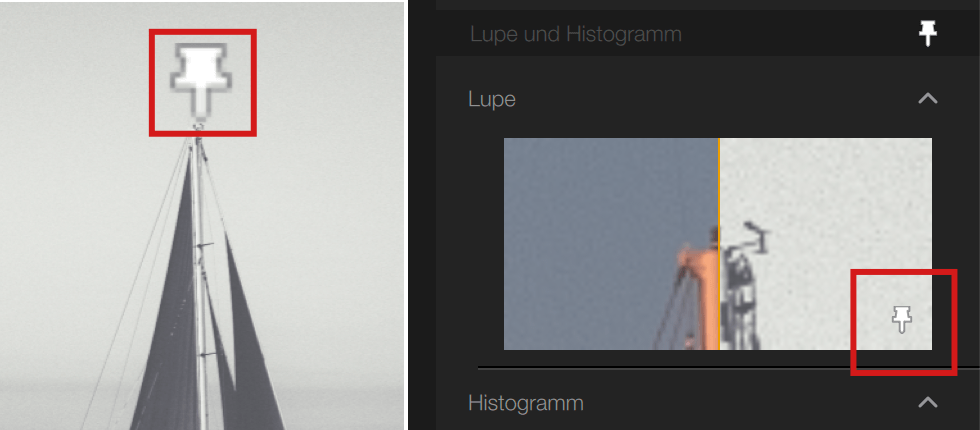This screenshot has height=430, width=980.
Task: Click the Lupe section label
Action: [x=492, y=99]
